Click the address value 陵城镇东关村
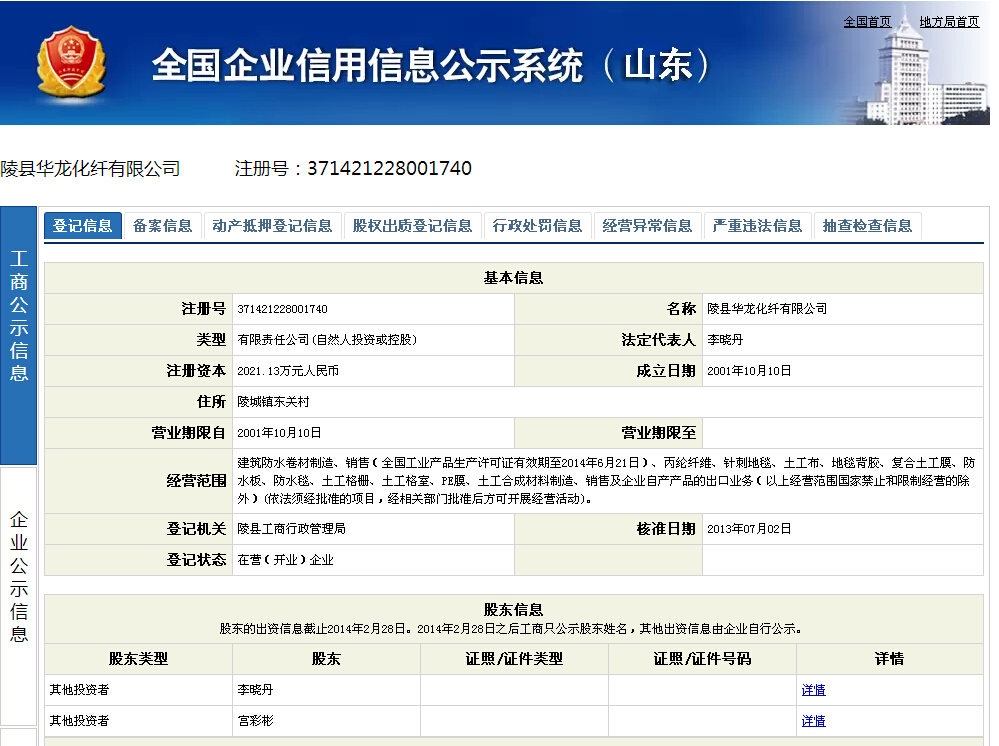 [273, 402]
